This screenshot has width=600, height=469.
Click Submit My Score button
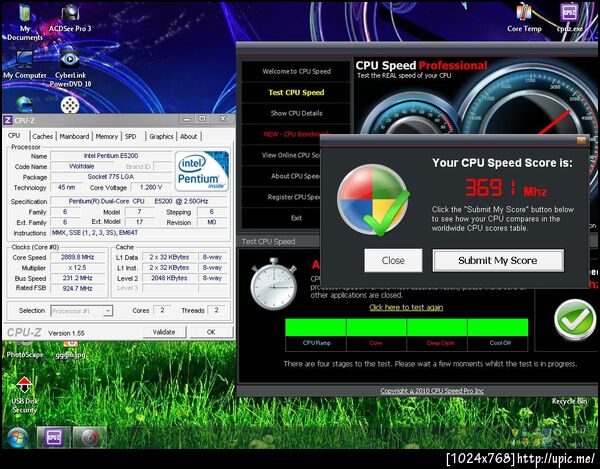point(498,261)
